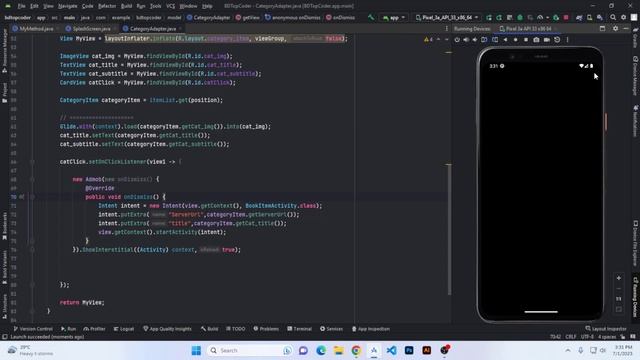This screenshot has width=640, height=360.
Task: Click UTF-8 encoding in status bar
Action: coord(587,337)
